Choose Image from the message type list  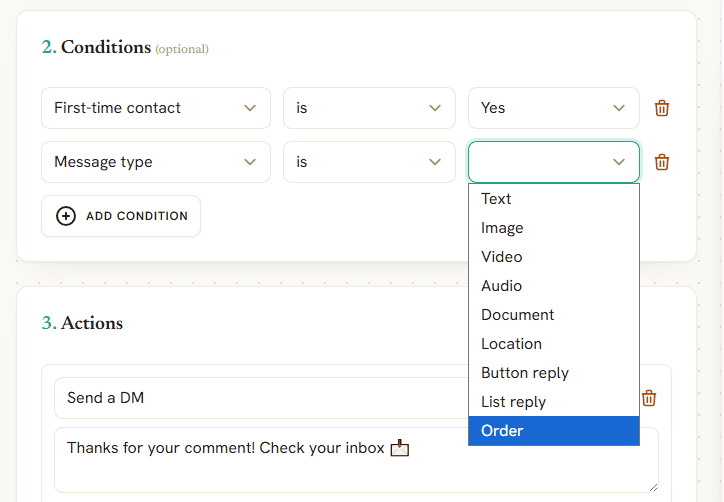point(554,228)
